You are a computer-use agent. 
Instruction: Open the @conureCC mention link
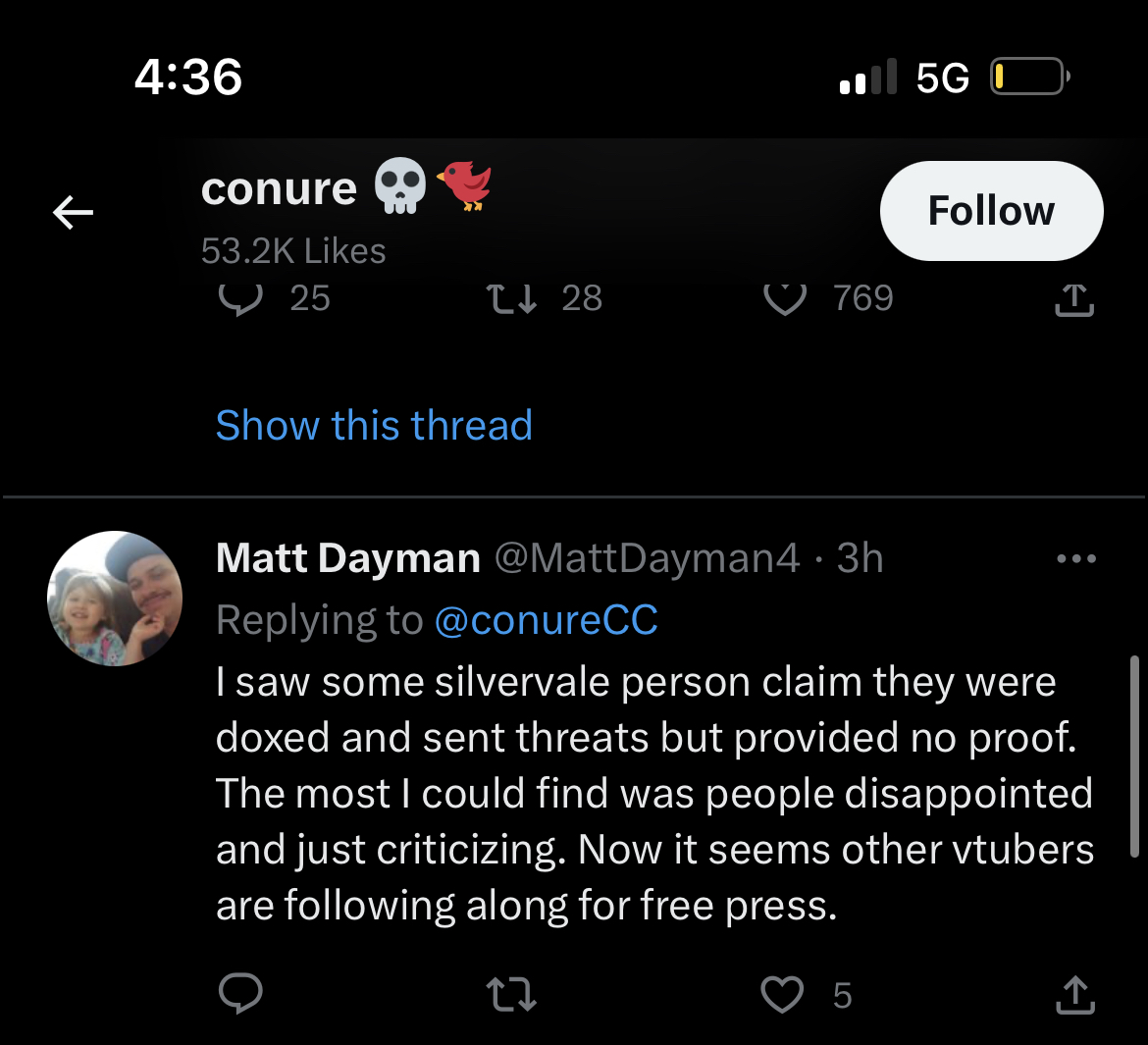(x=547, y=620)
